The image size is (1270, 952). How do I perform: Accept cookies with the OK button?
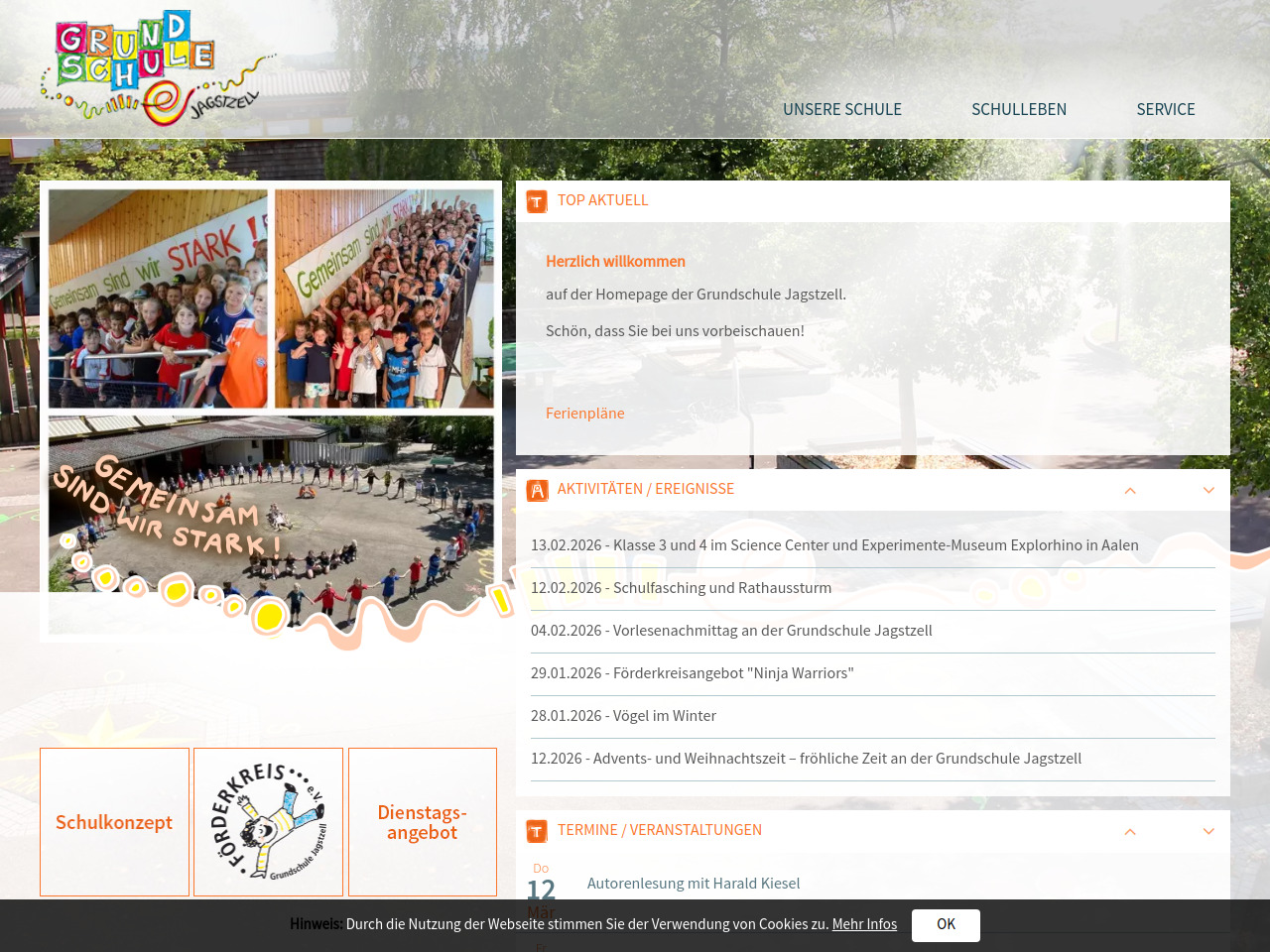[946, 924]
